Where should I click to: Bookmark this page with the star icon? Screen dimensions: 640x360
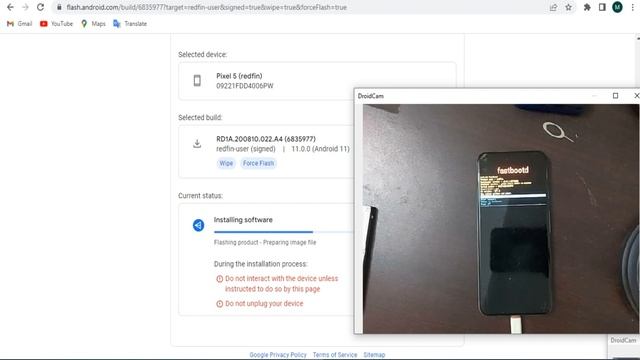(x=569, y=7)
